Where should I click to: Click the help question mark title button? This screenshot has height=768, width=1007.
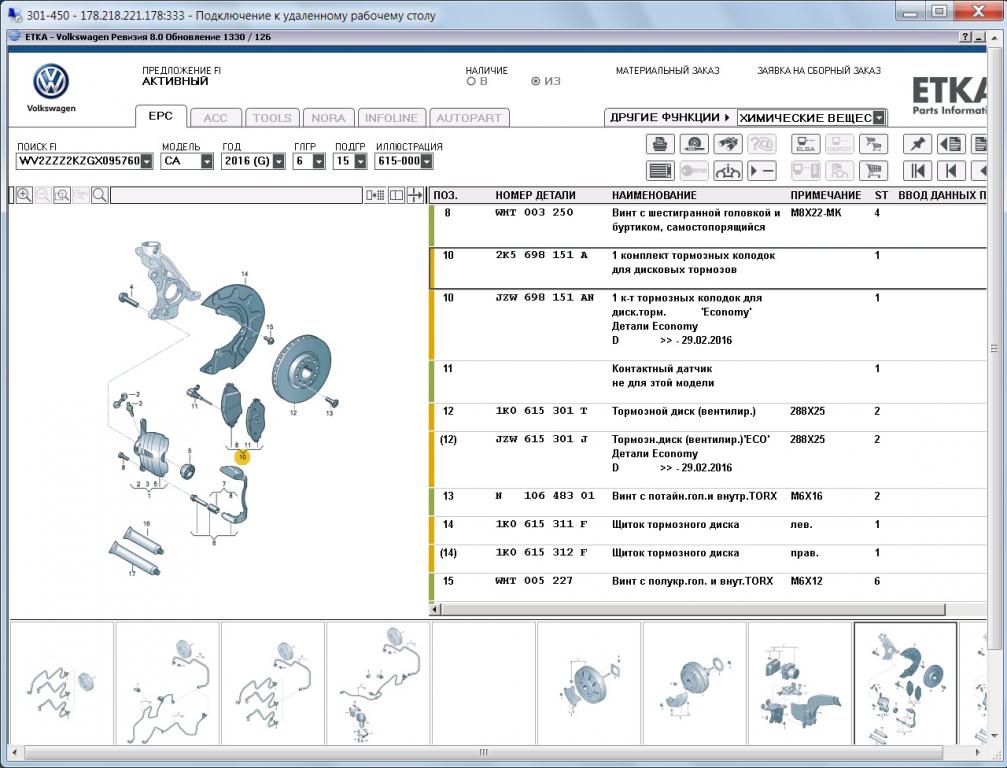click(966, 37)
